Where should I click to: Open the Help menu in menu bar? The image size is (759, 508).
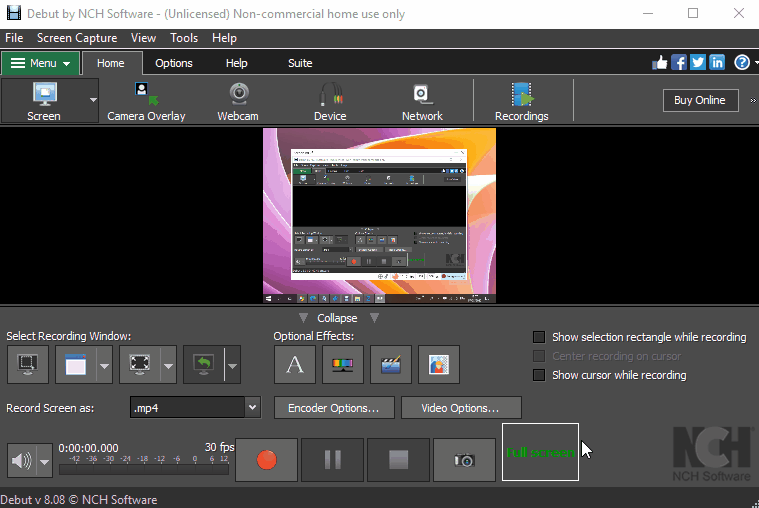[x=224, y=38]
